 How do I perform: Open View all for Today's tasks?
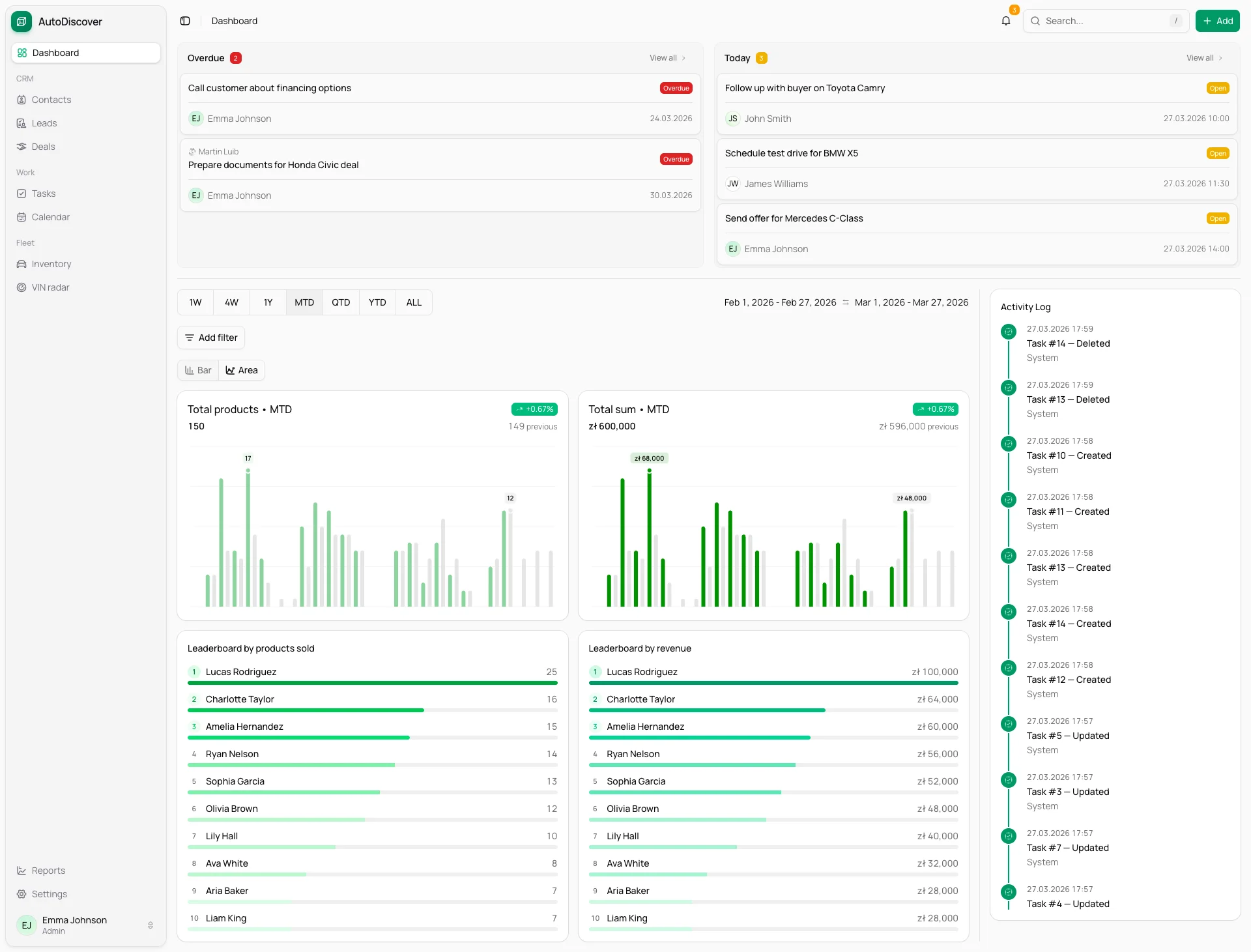(1203, 57)
